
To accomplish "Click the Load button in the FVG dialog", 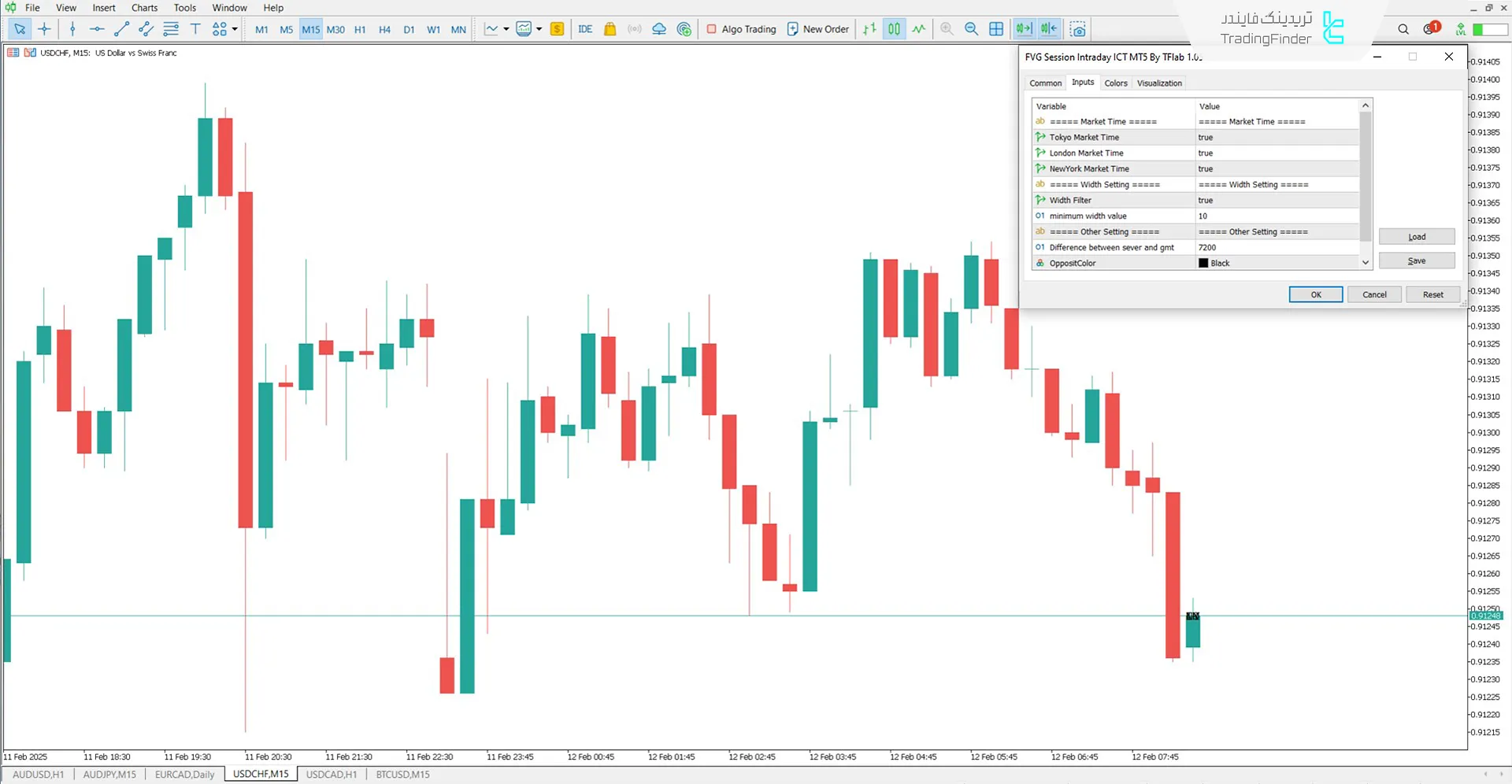I will 1416,236.
